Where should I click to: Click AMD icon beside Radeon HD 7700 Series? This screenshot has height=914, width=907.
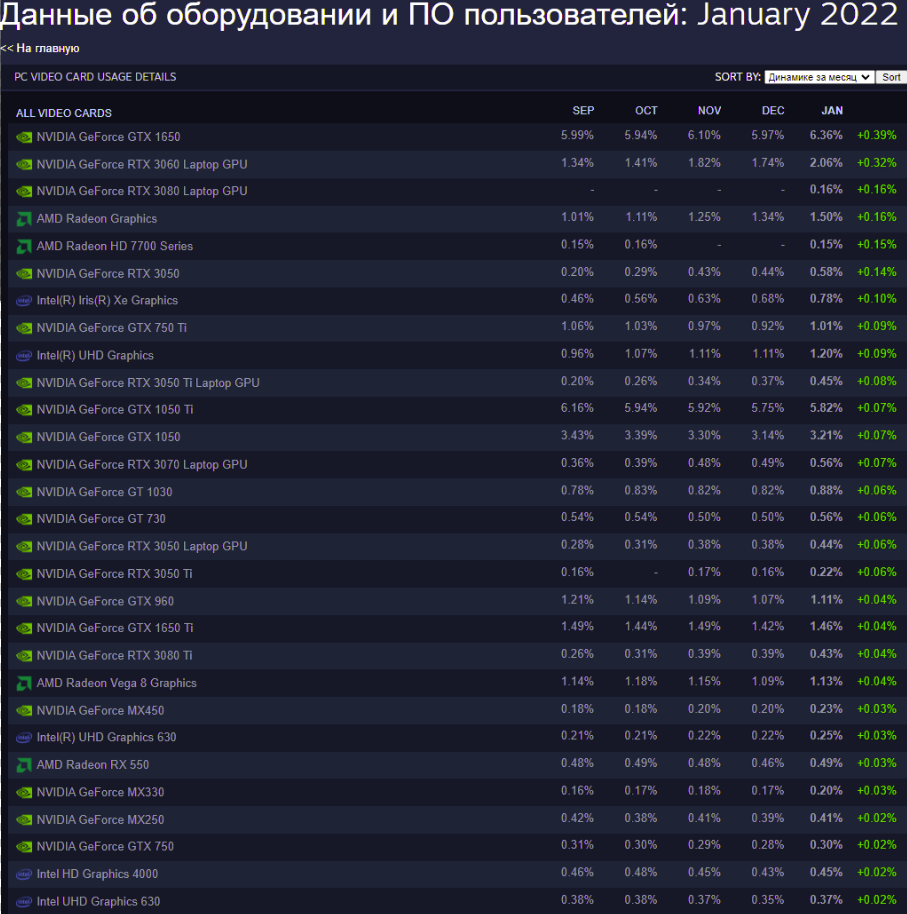click(x=24, y=247)
